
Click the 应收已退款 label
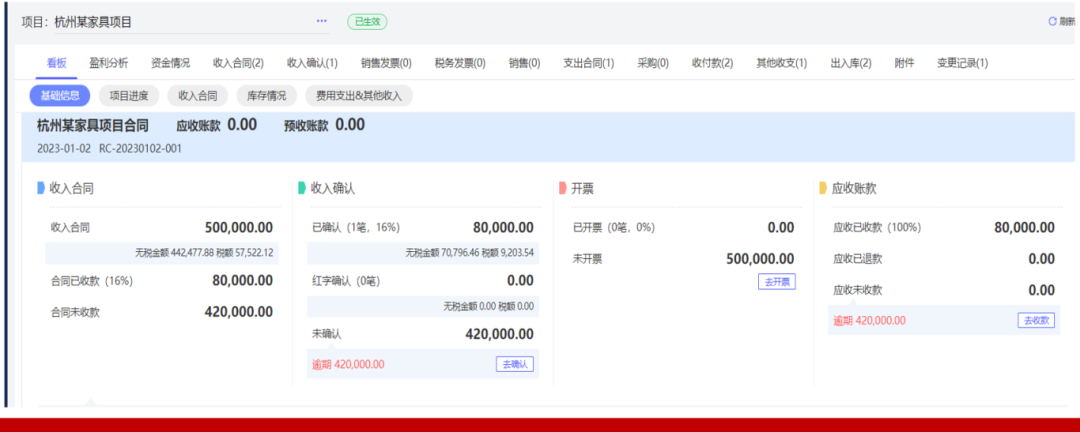point(858,259)
